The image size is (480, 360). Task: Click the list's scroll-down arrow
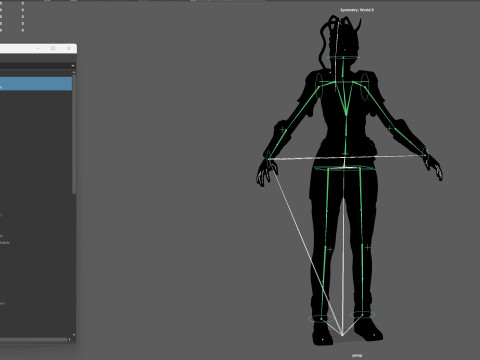tap(74, 334)
